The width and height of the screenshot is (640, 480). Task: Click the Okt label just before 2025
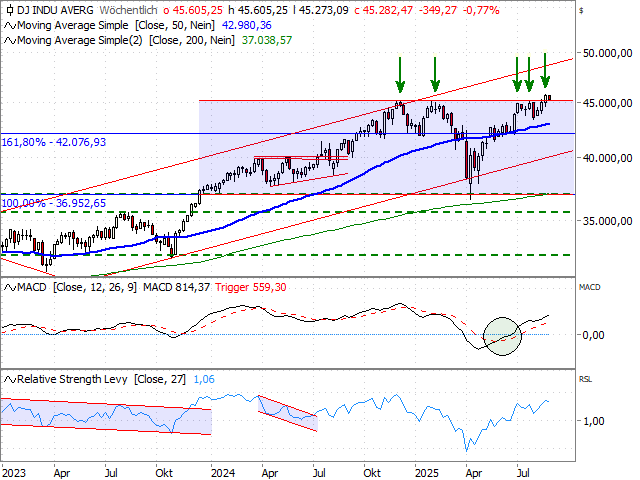372,473
